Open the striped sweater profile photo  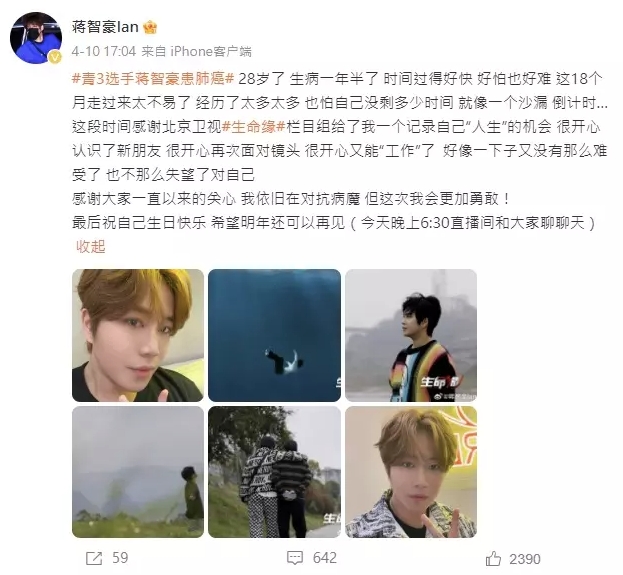[411, 335]
